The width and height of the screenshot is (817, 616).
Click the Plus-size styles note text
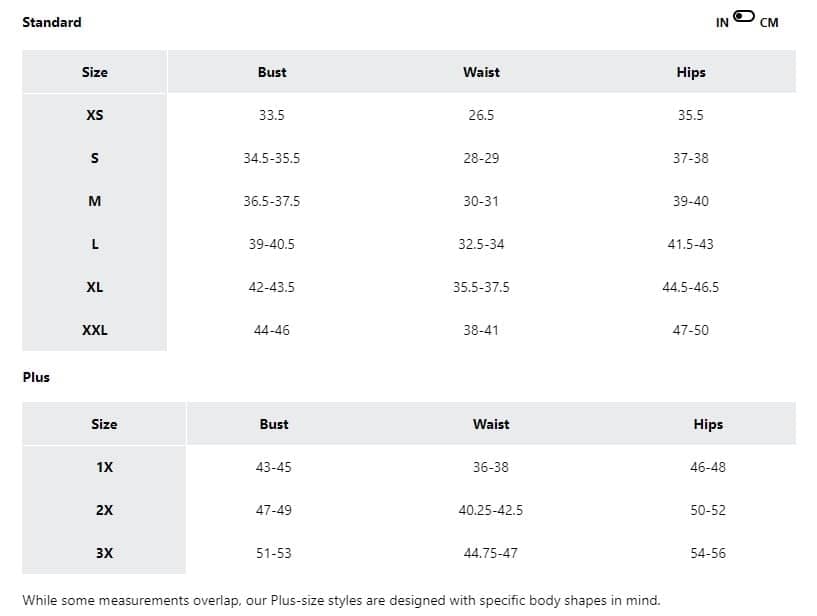click(341, 600)
